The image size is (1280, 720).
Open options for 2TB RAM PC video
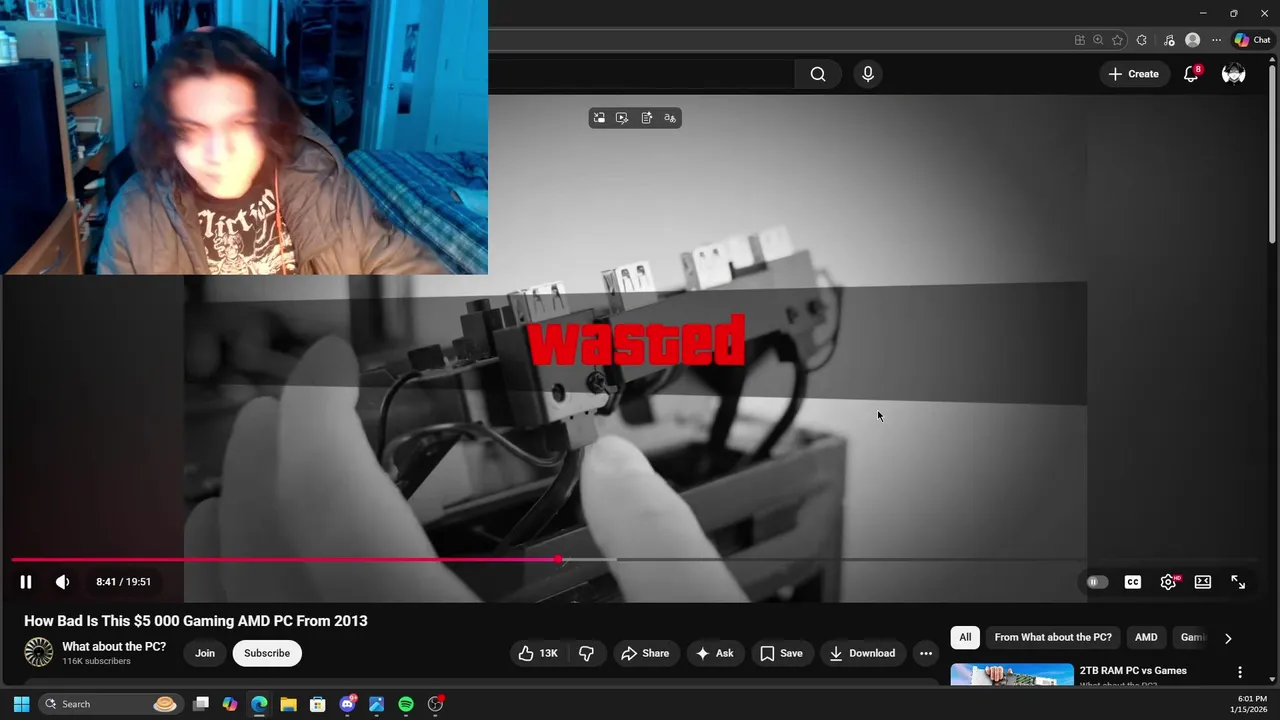pos(1240,672)
